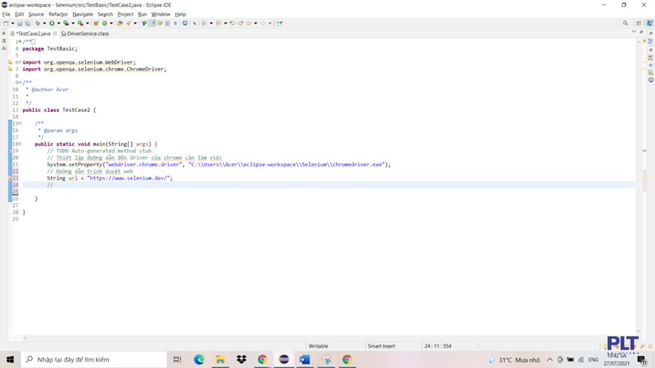Click the Smart Insert status field

coord(381,346)
